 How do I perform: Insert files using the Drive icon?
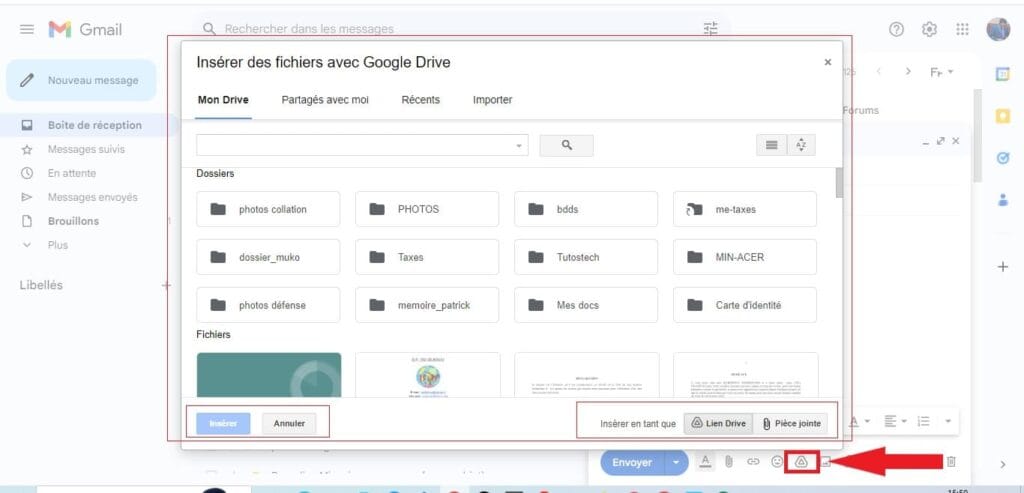coord(802,462)
